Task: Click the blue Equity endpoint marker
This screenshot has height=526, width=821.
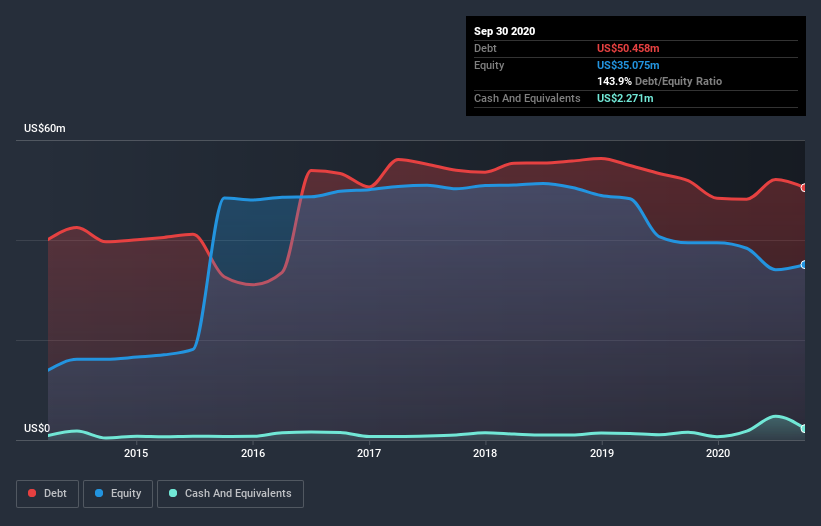Action: tap(804, 265)
